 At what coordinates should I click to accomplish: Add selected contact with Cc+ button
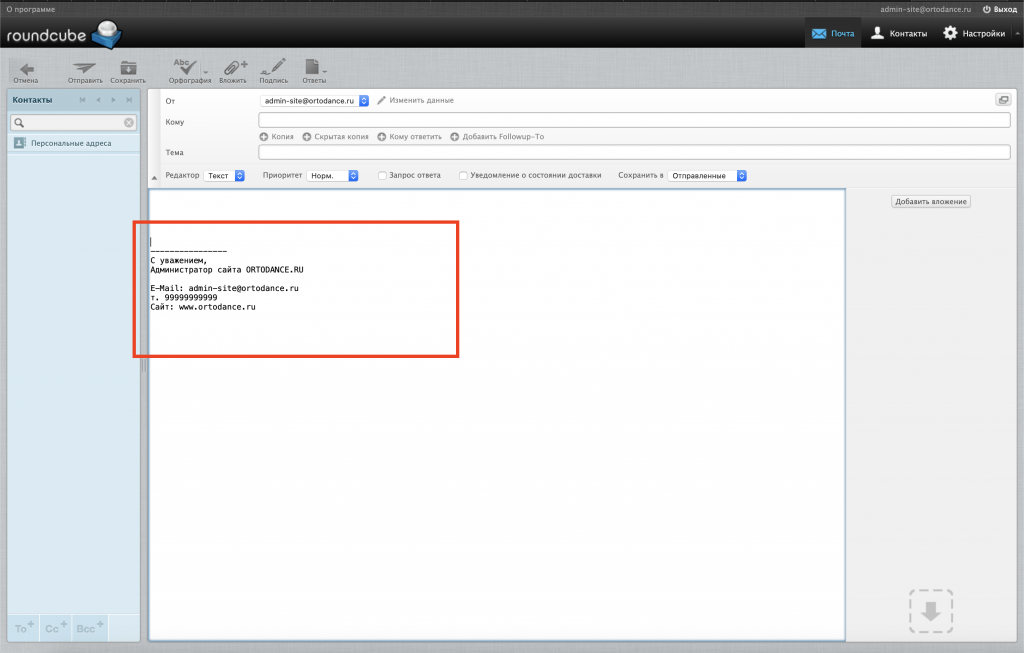(56, 628)
